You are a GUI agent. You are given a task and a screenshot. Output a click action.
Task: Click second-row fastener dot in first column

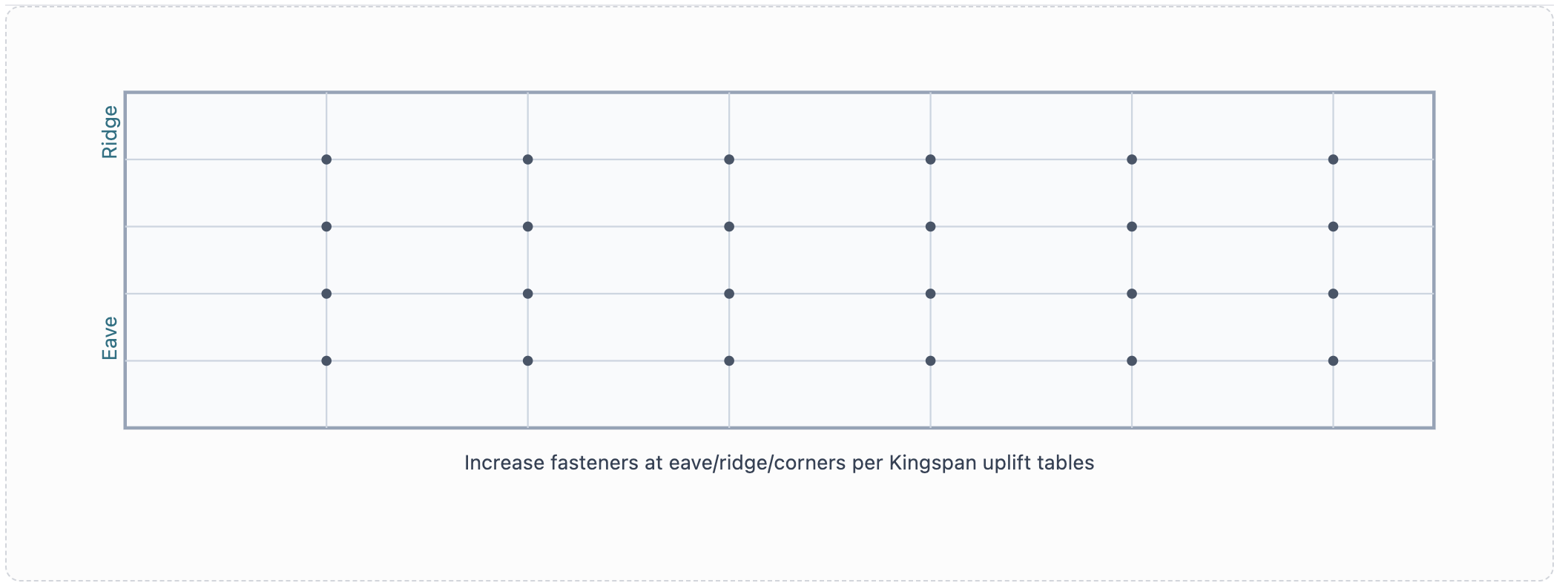[326, 226]
